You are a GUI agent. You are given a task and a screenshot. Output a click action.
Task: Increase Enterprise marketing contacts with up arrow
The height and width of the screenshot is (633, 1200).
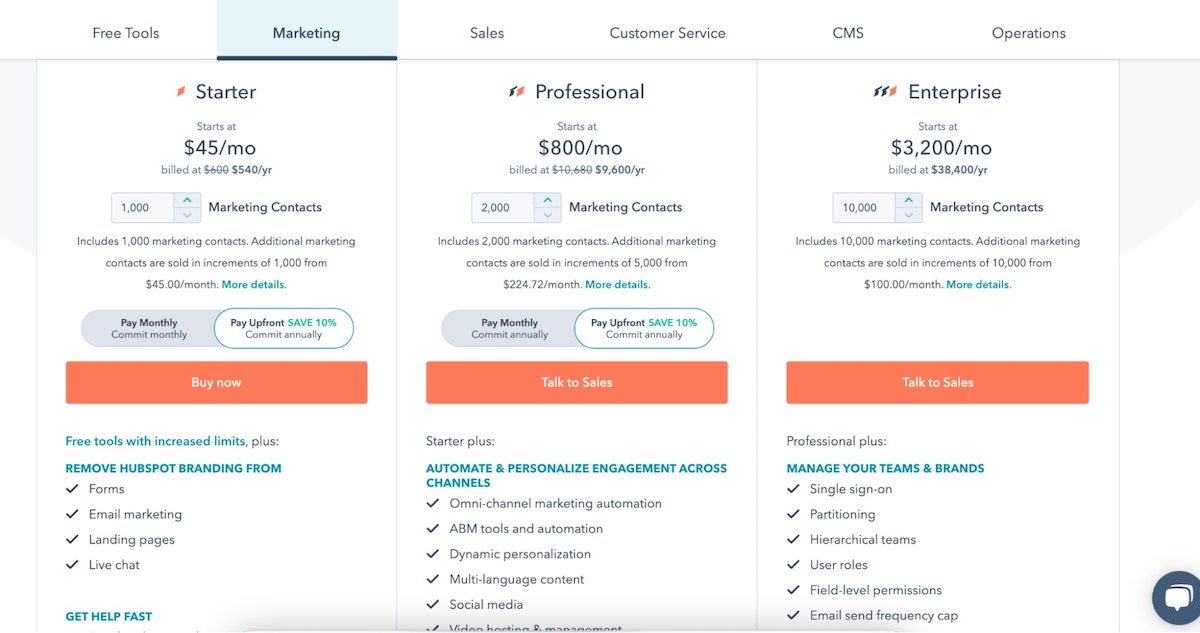click(908, 201)
